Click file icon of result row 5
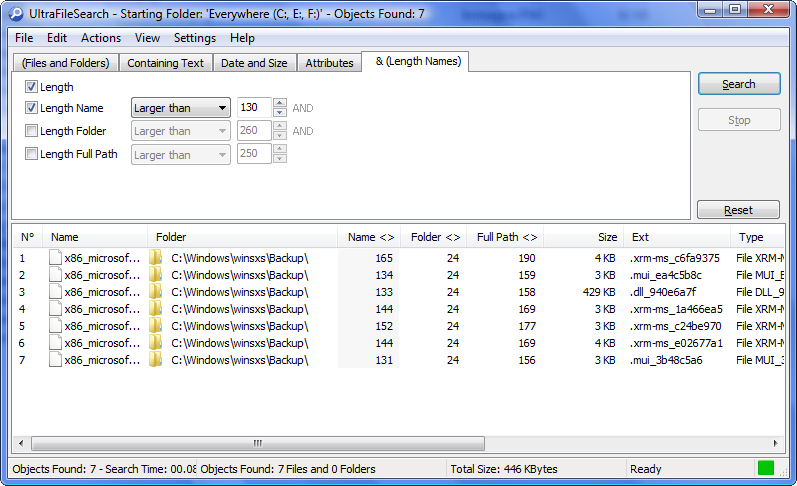The image size is (797, 486). pos(55,325)
